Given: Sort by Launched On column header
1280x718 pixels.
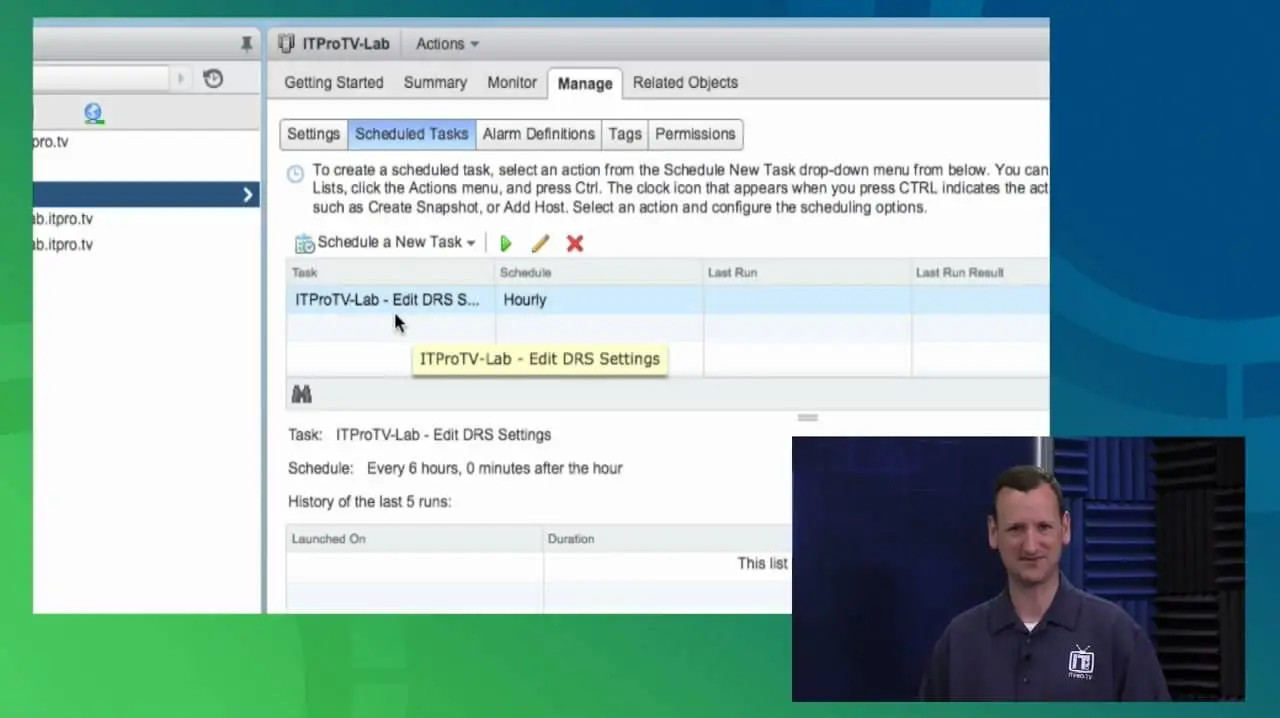Looking at the screenshot, I should pyautogui.click(x=414, y=539).
